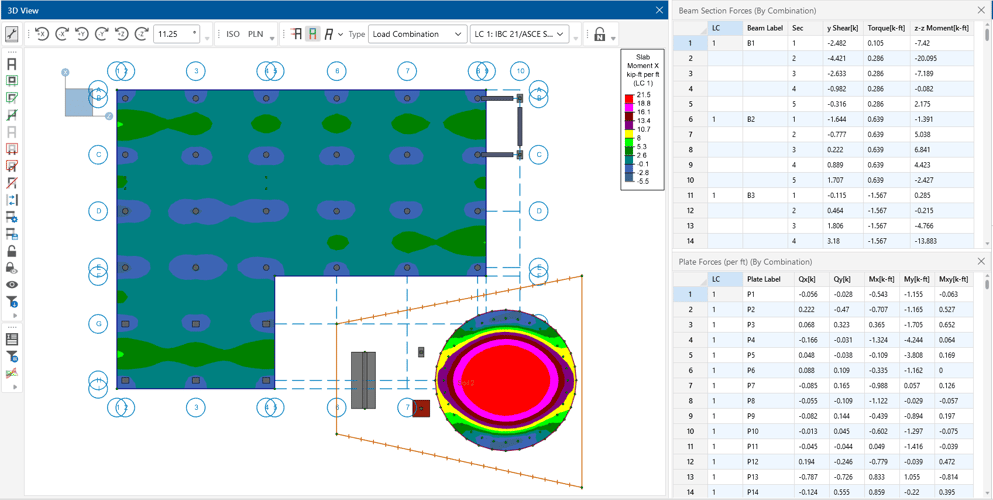Toggle the eye visibility icon in sidebar

pos(12,285)
